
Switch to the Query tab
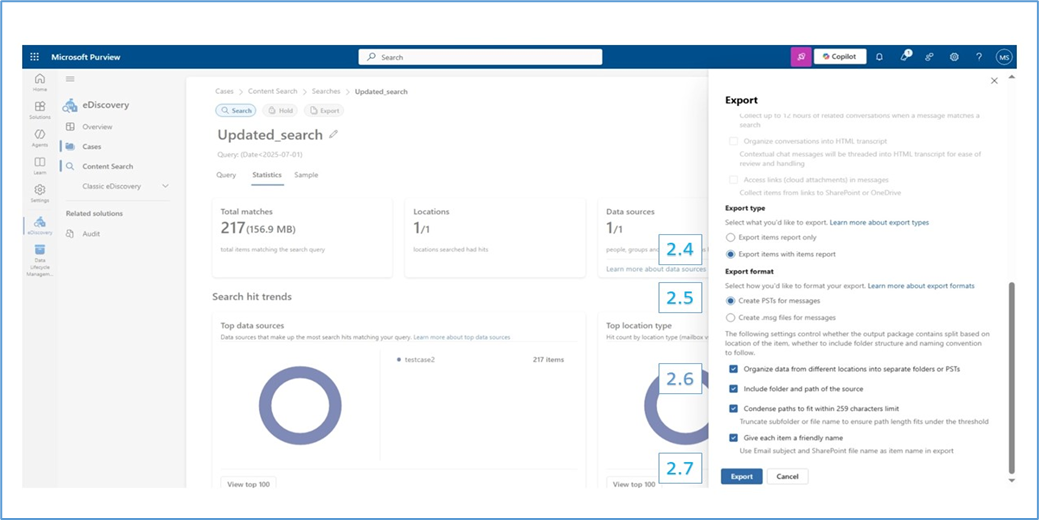226,175
